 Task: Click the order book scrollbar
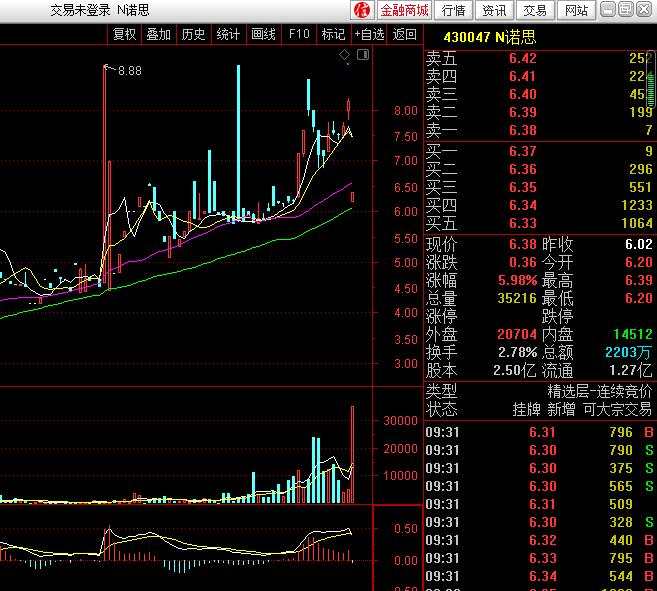click(x=652, y=79)
